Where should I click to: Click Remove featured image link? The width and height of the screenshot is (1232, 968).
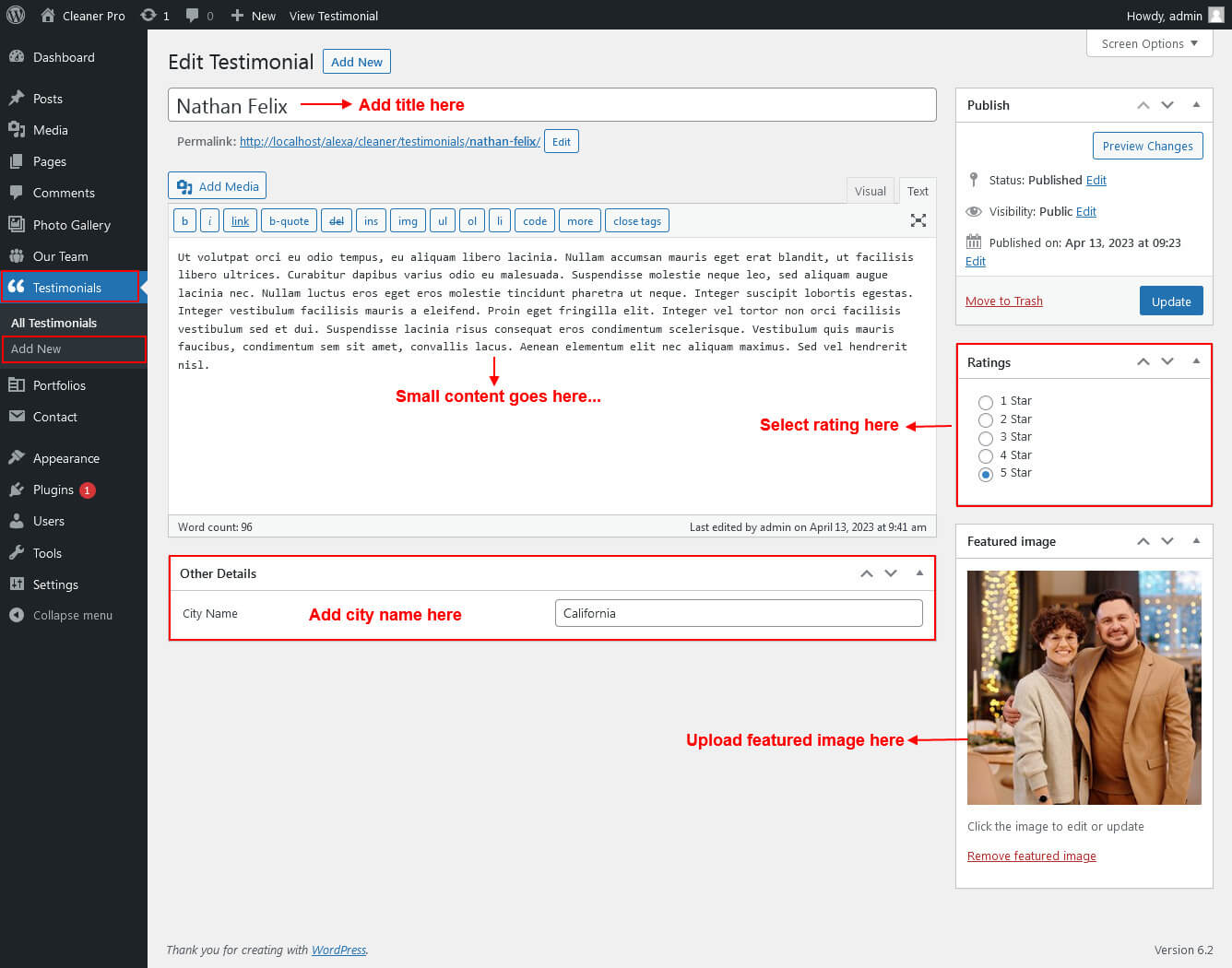click(x=1032, y=856)
